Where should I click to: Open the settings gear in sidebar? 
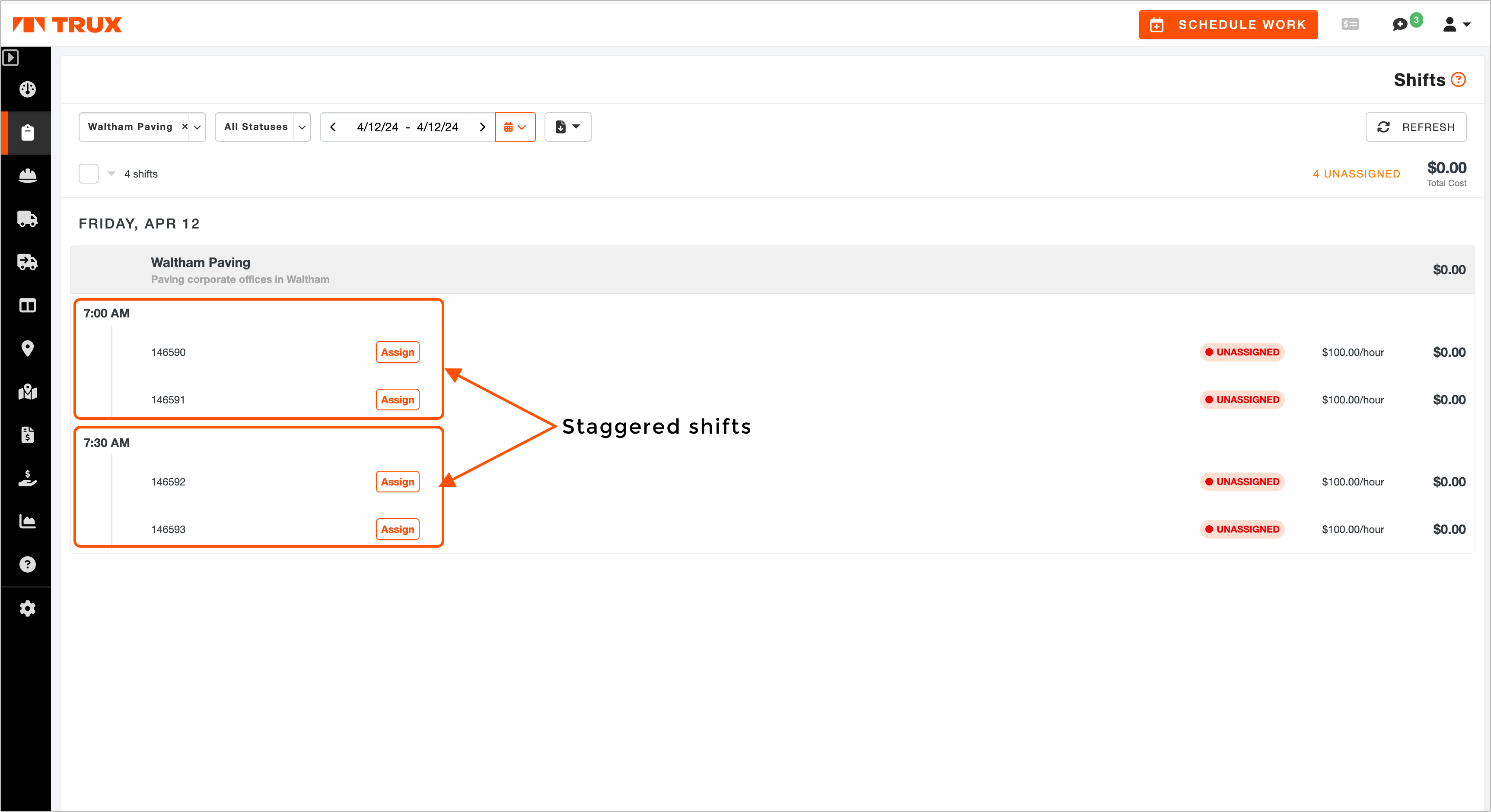tap(27, 609)
